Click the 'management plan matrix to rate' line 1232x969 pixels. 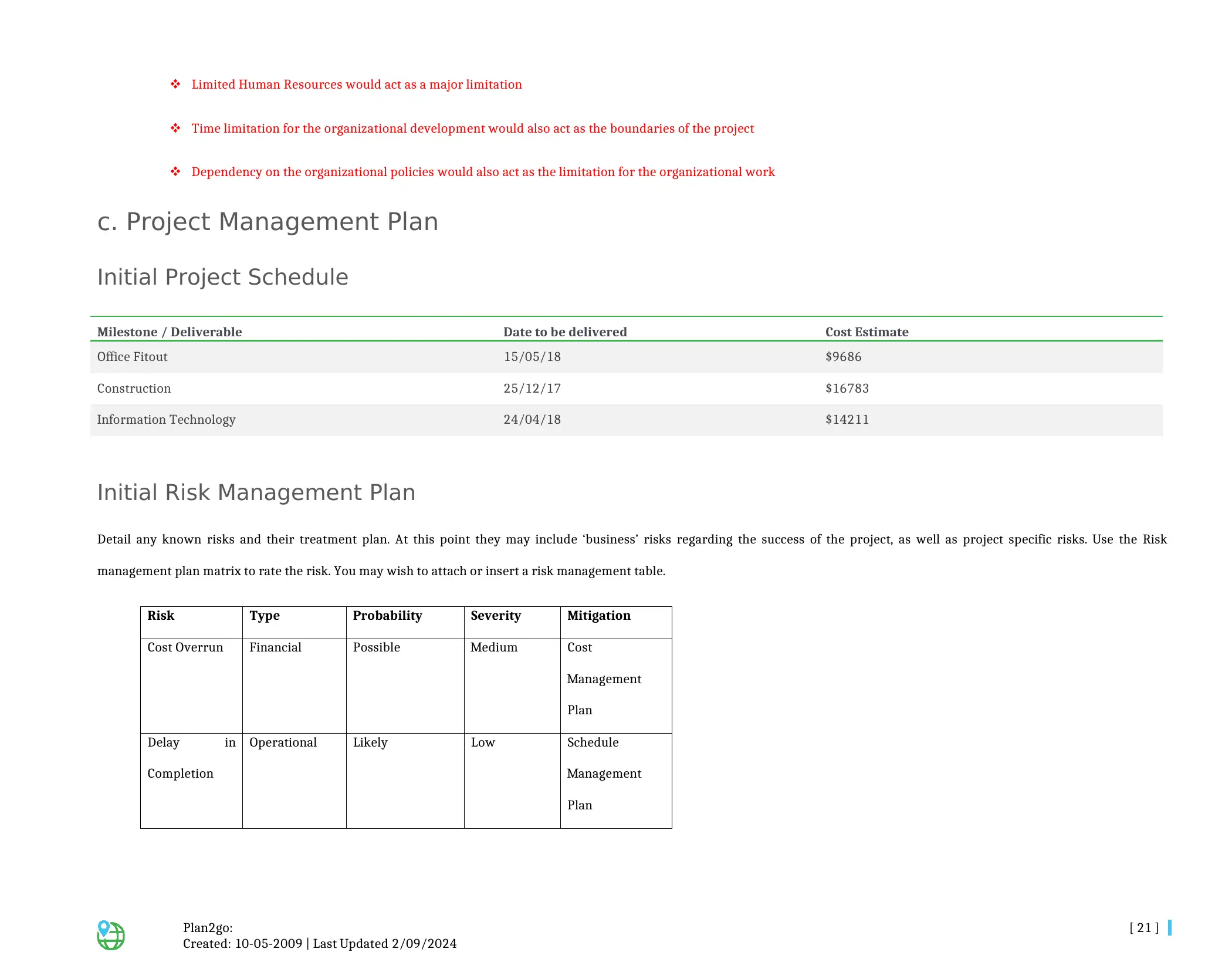click(x=381, y=571)
